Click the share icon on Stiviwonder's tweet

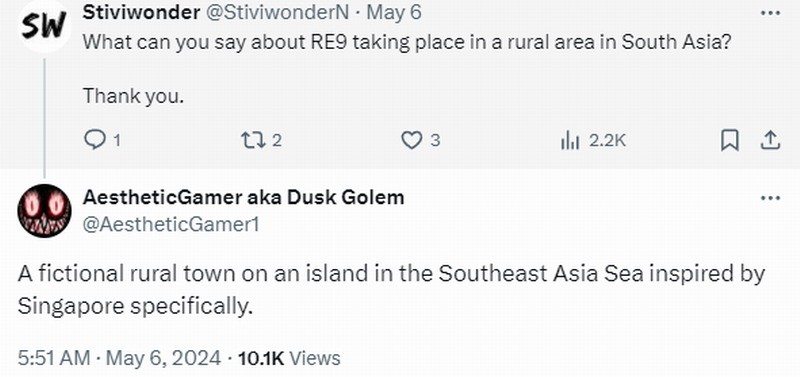point(770,140)
